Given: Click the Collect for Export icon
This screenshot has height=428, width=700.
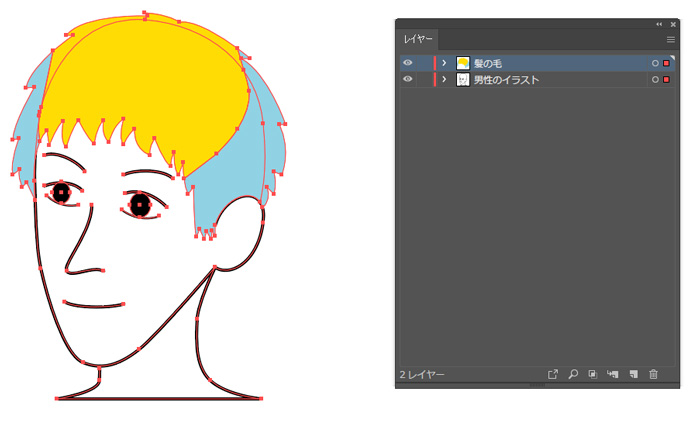Looking at the screenshot, I should click(x=553, y=374).
